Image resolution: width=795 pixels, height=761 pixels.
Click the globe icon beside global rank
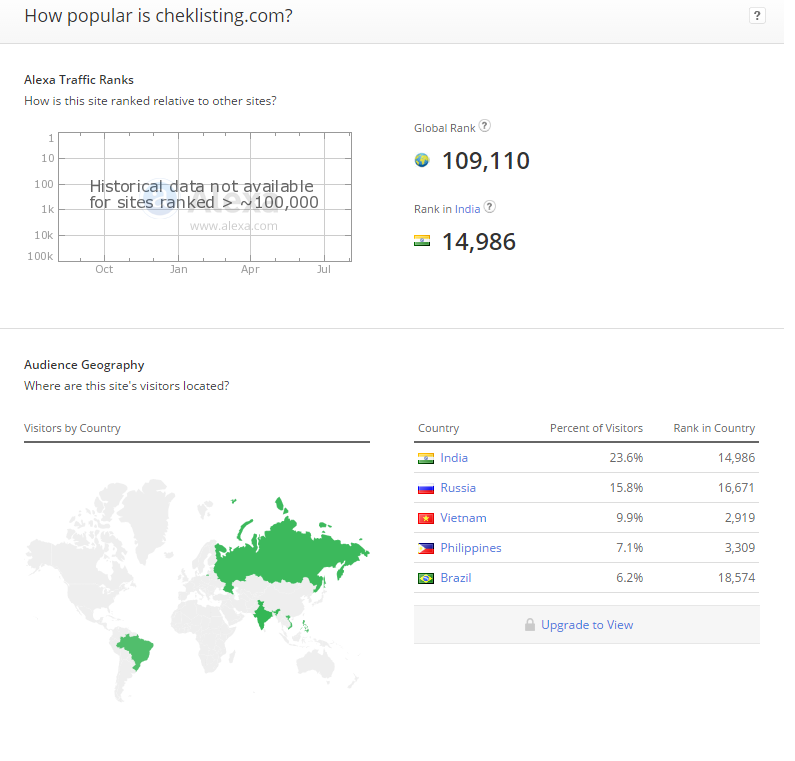(x=422, y=160)
